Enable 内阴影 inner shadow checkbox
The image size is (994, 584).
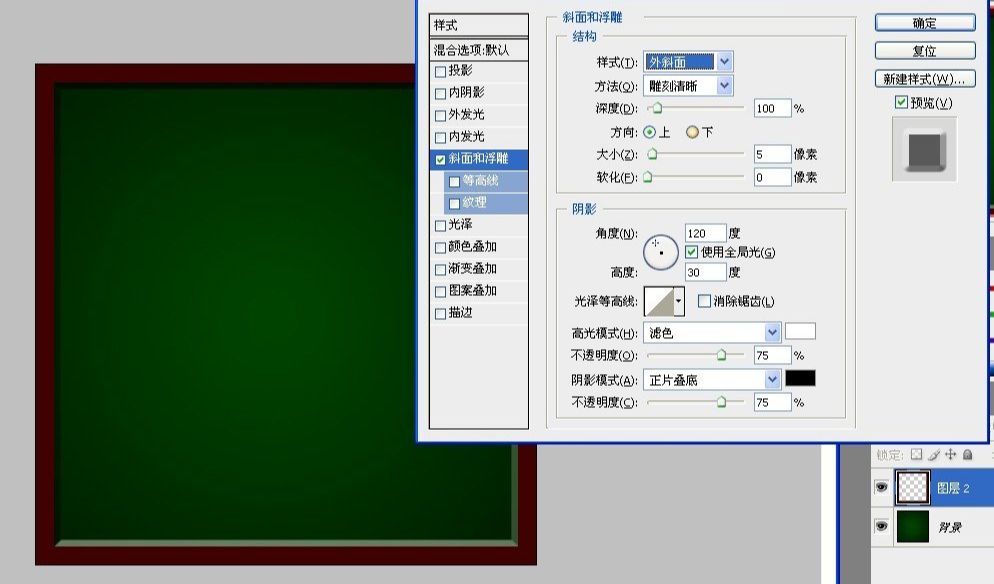pyautogui.click(x=440, y=94)
